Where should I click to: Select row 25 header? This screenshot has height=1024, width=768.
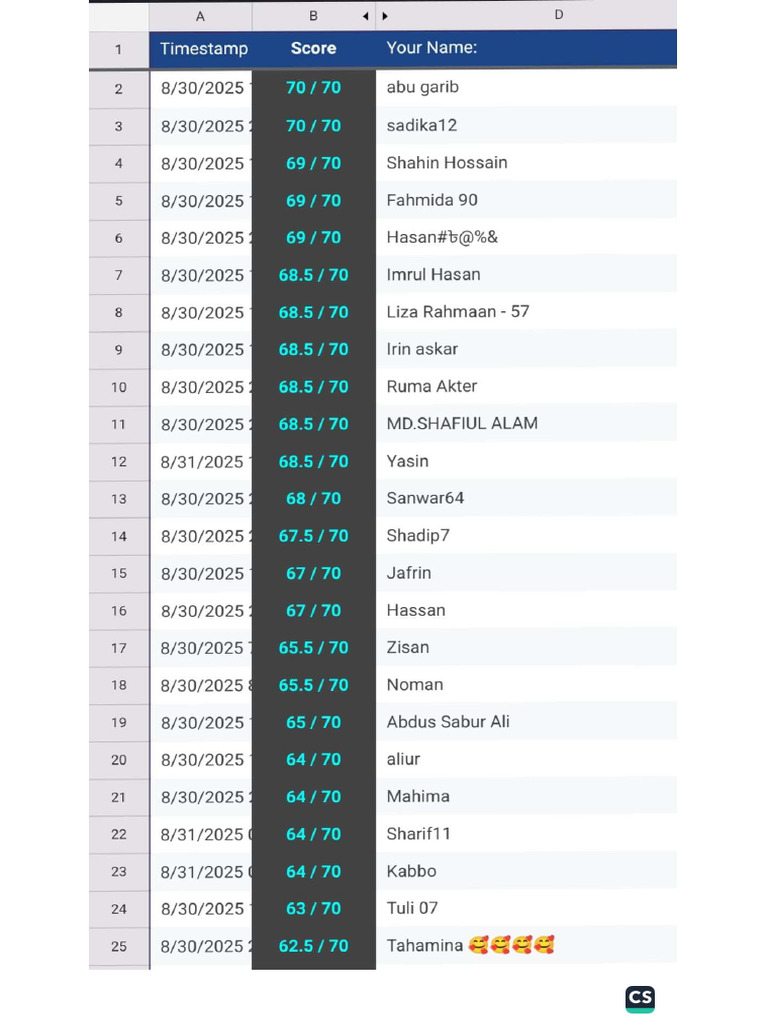click(x=119, y=946)
